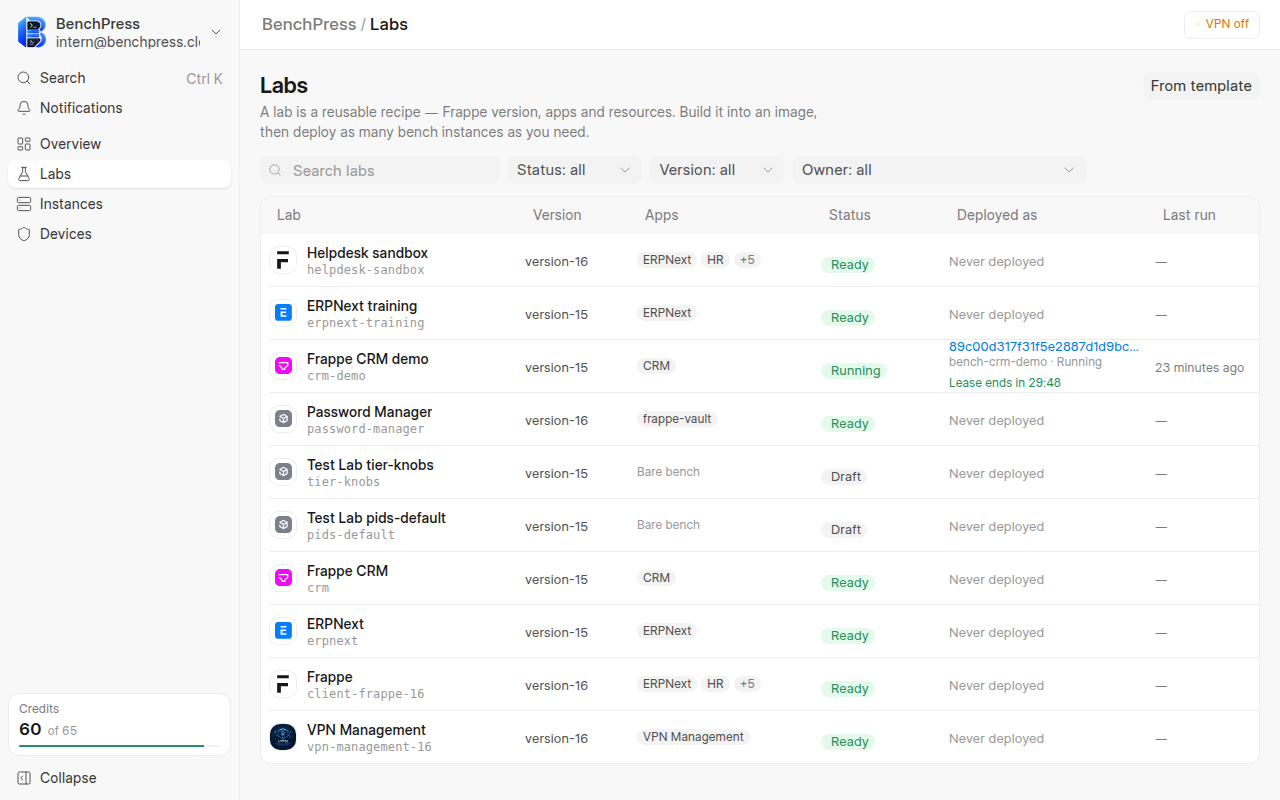Open the VPN Management lab name

pyautogui.click(x=366, y=730)
